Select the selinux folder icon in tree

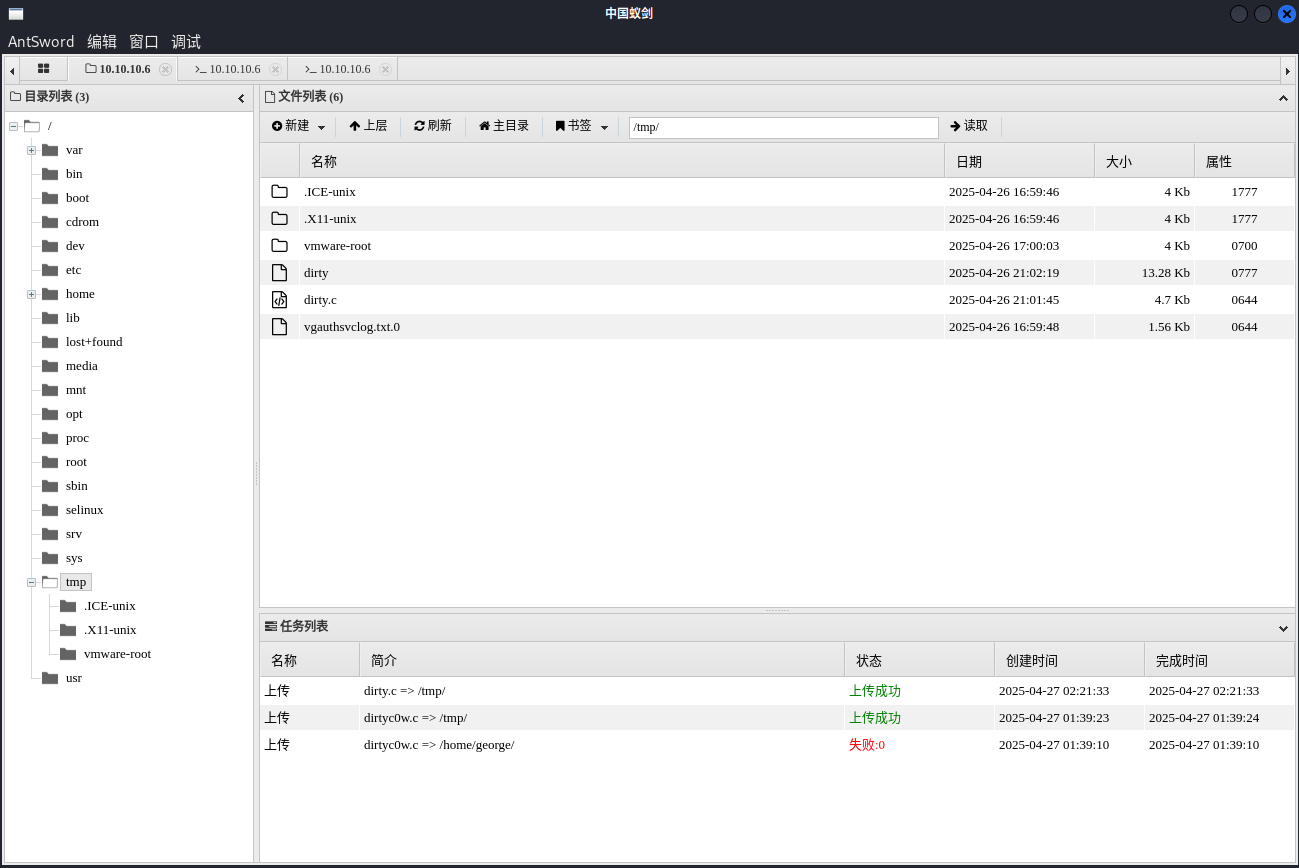pos(50,510)
